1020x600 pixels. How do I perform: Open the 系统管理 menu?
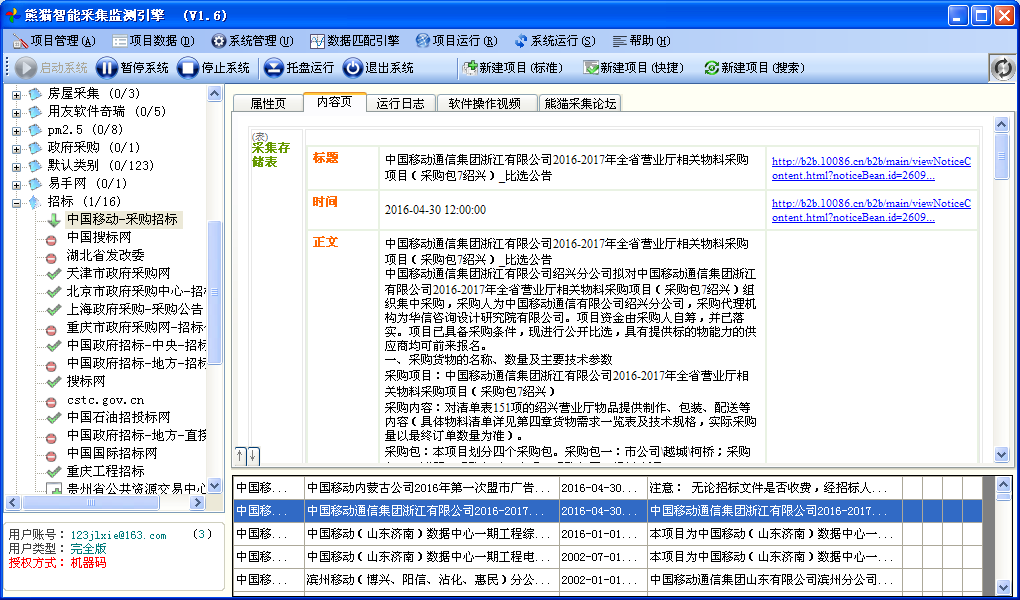click(252, 41)
